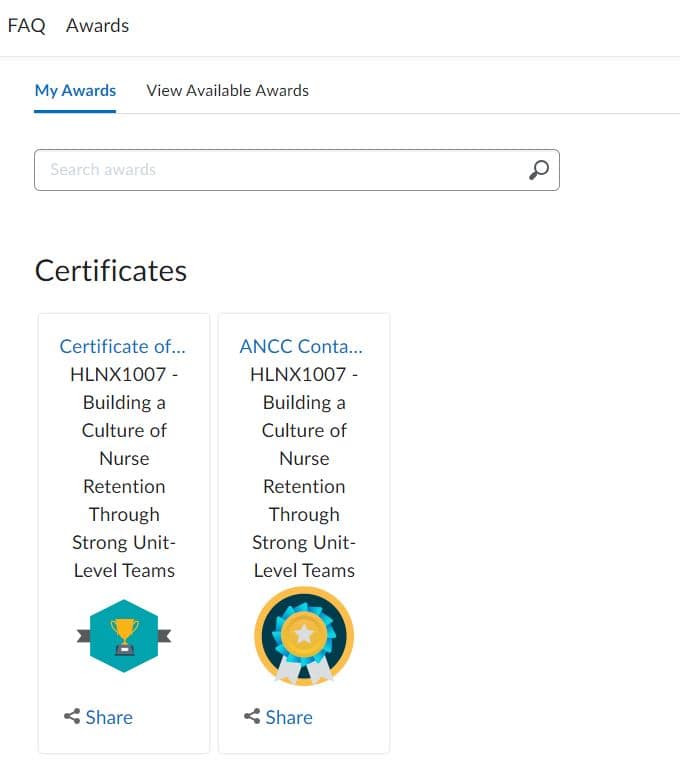Open the Awards navigation item
The width and height of the screenshot is (680, 767).
point(97,26)
